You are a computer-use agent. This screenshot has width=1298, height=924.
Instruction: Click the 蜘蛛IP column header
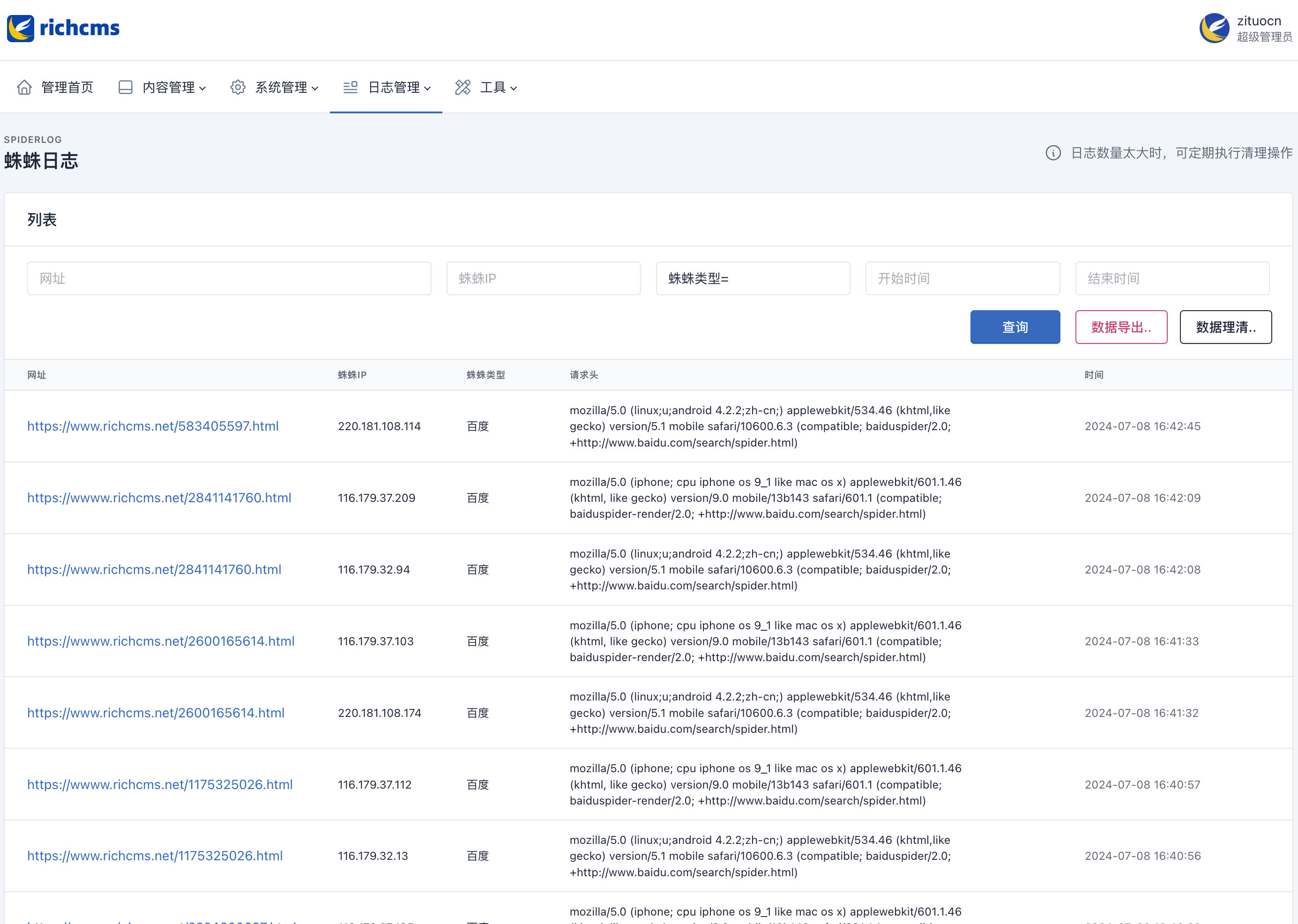(x=352, y=375)
